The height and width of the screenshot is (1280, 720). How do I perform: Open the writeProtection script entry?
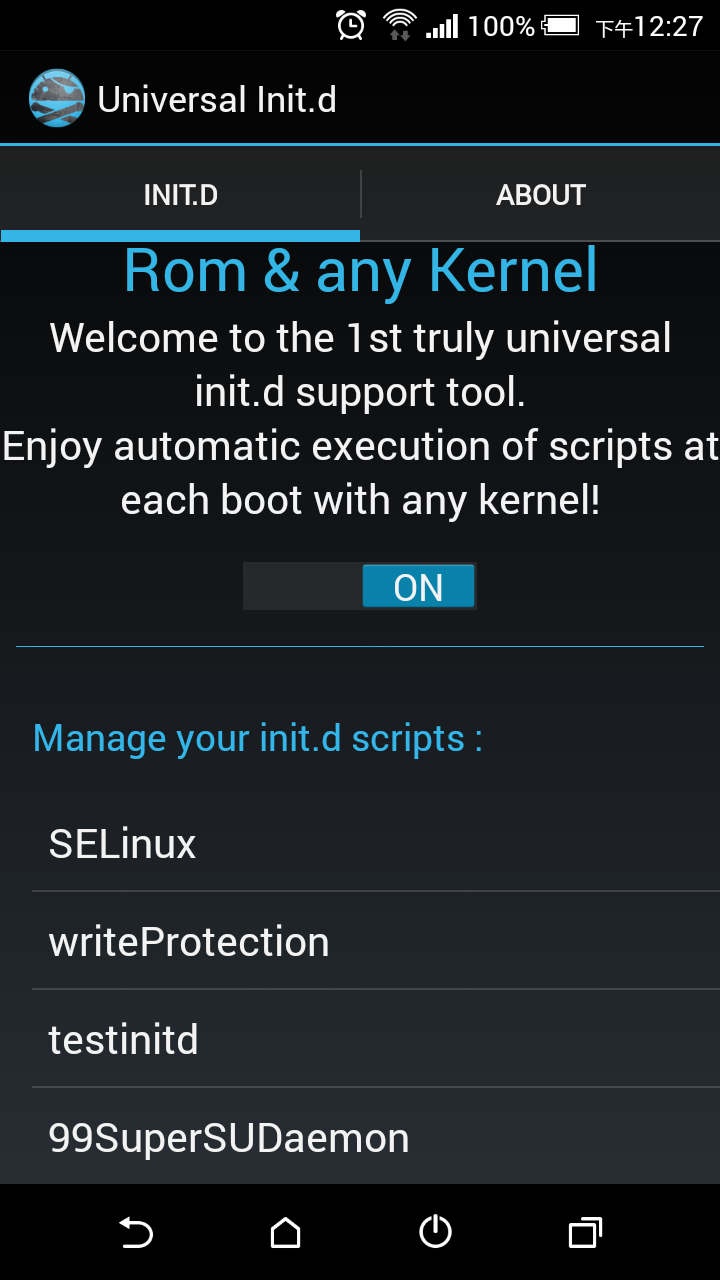click(376, 942)
